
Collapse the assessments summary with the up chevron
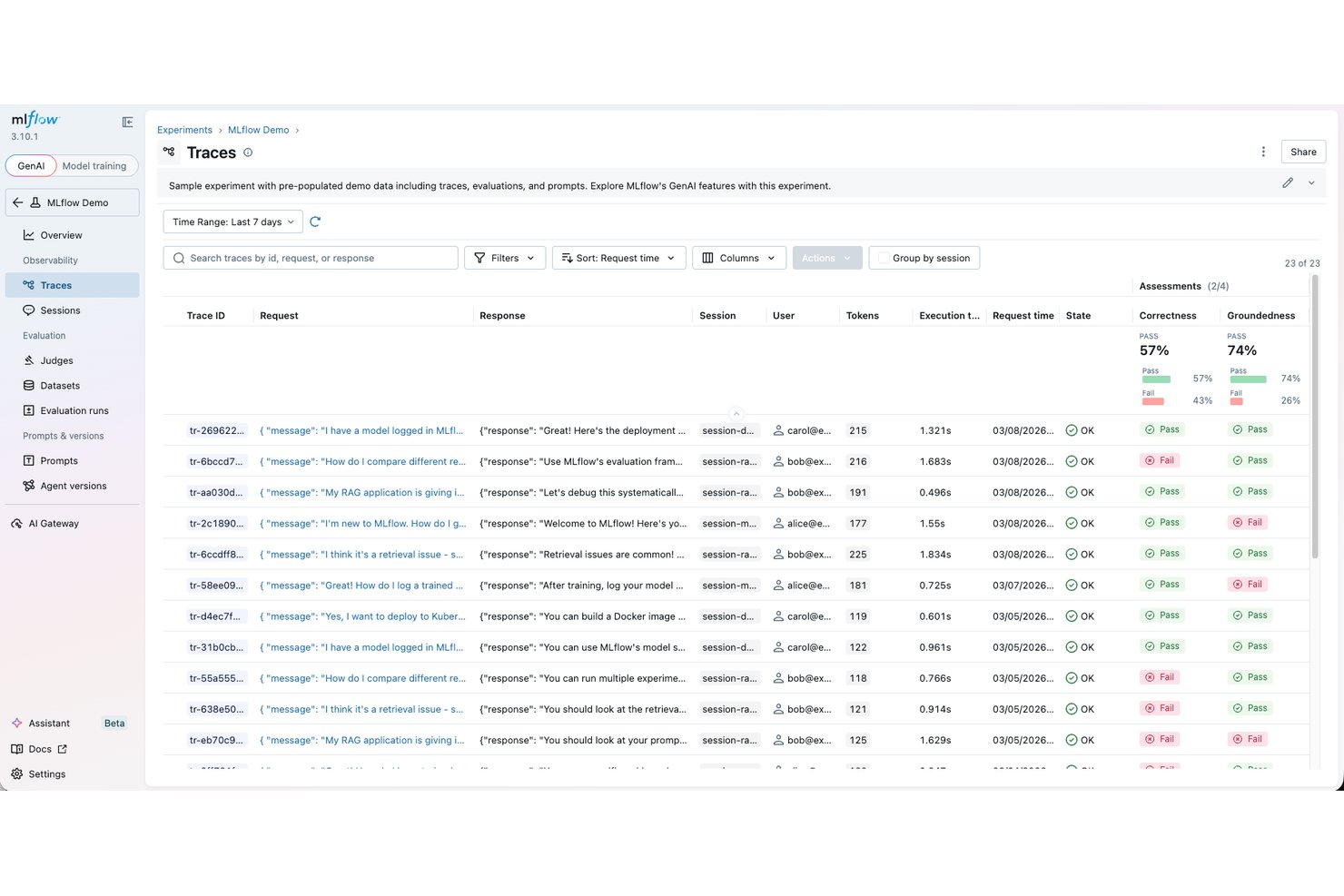736,413
